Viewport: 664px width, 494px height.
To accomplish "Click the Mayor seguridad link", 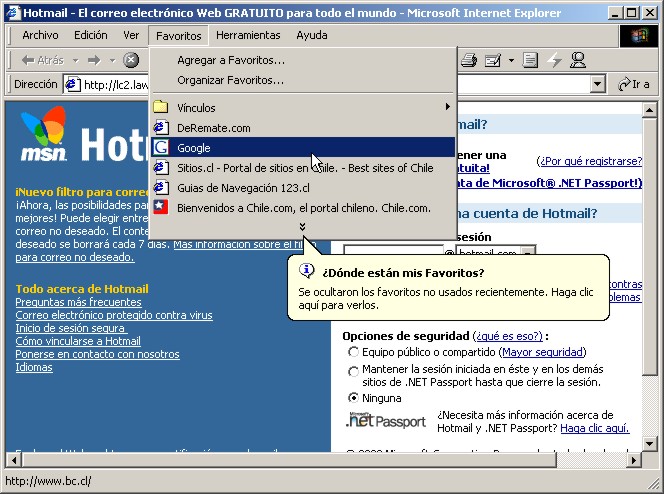I will pyautogui.click(x=542, y=352).
